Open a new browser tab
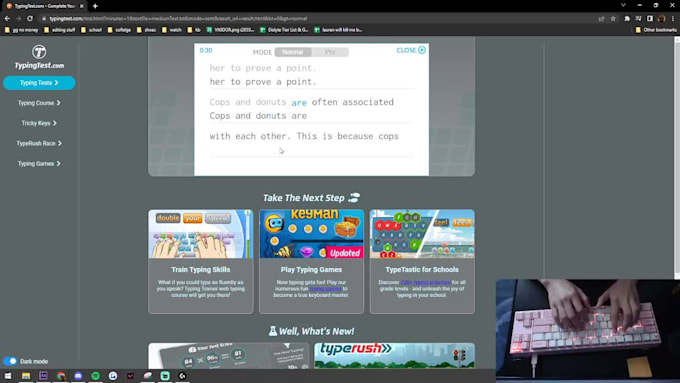The image size is (680, 383). [95, 6]
